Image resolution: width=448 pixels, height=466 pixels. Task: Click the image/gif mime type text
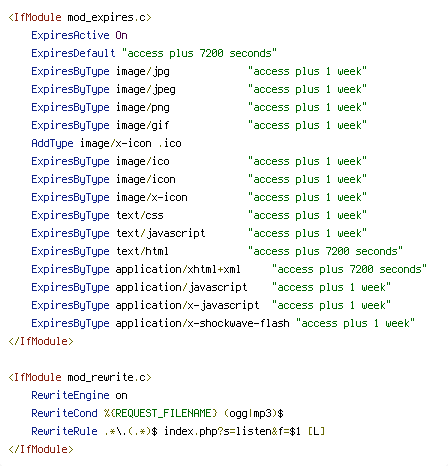pos(143,125)
